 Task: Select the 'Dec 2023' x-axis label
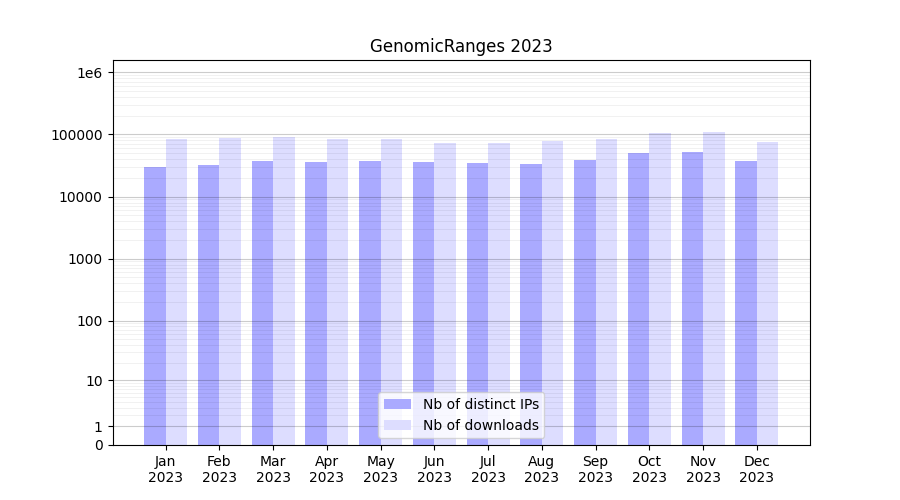(x=757, y=469)
